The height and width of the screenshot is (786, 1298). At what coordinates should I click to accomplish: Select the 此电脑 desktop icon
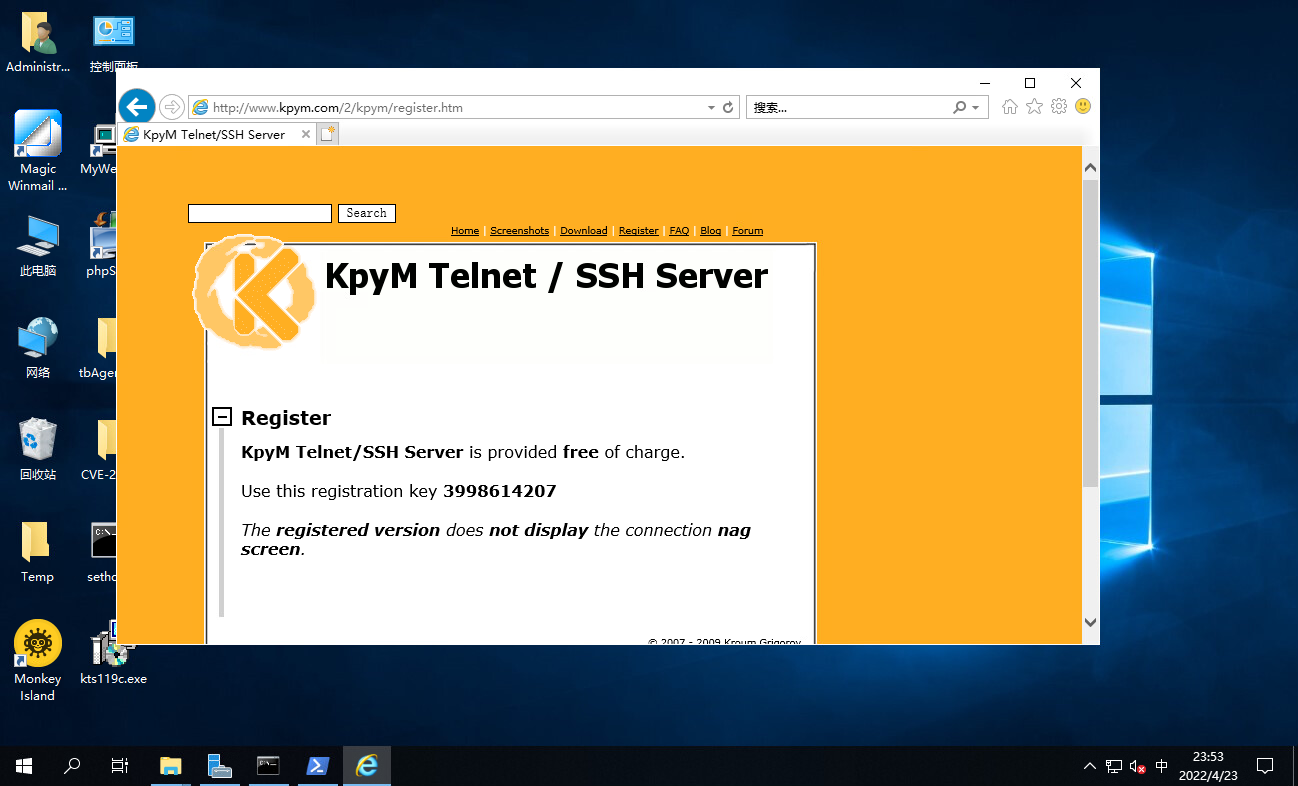(x=38, y=246)
